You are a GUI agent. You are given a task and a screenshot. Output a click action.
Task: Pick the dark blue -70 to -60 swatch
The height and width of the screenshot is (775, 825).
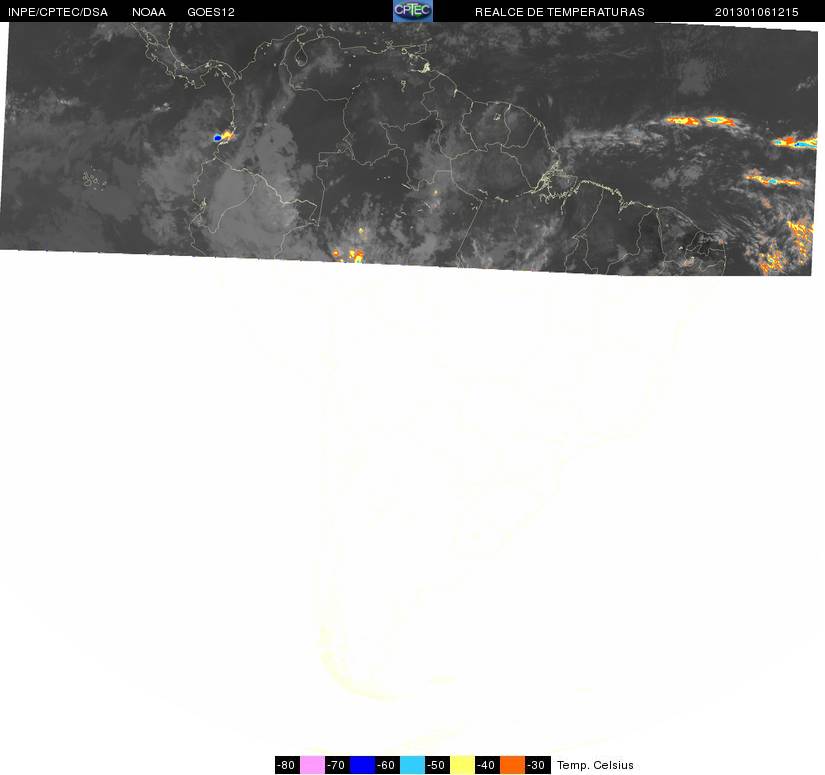(x=362, y=765)
